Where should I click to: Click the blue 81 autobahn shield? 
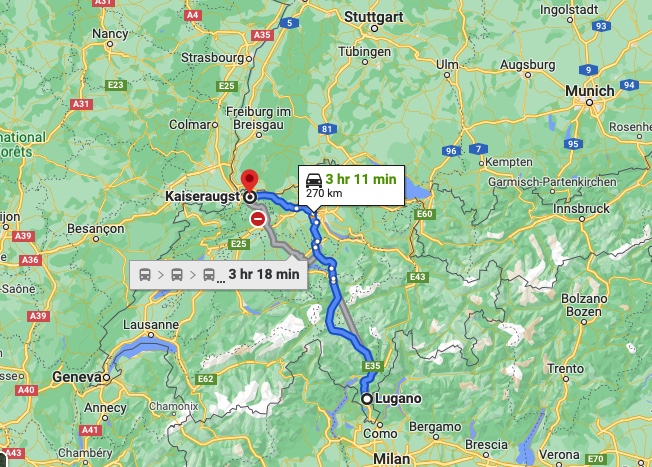(327, 129)
